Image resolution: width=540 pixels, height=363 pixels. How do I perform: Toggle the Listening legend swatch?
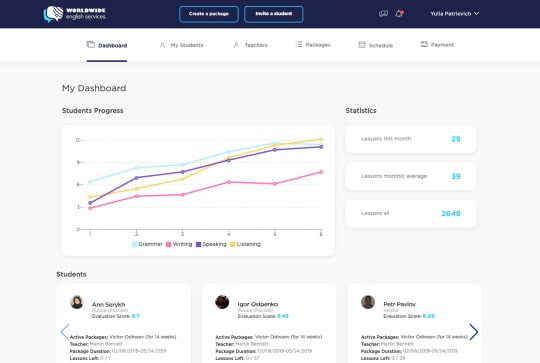pos(233,245)
